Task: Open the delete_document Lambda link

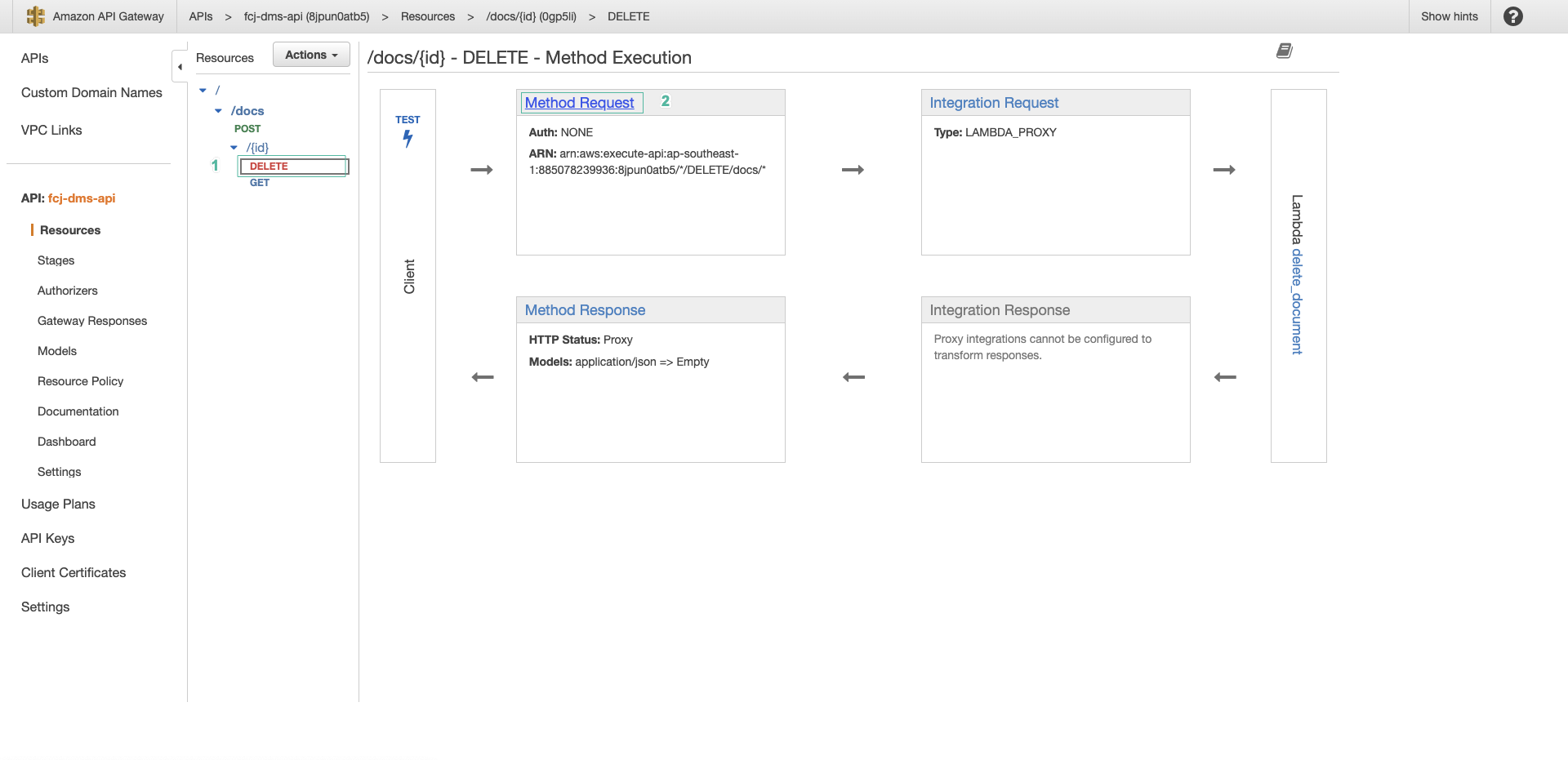Action: click(x=1297, y=301)
